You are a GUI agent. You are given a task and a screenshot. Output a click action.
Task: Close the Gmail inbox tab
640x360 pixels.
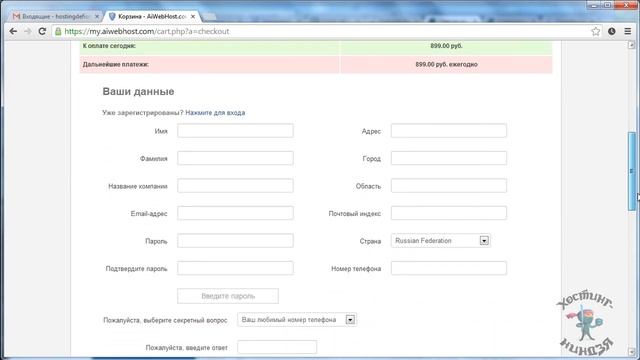(x=97, y=16)
